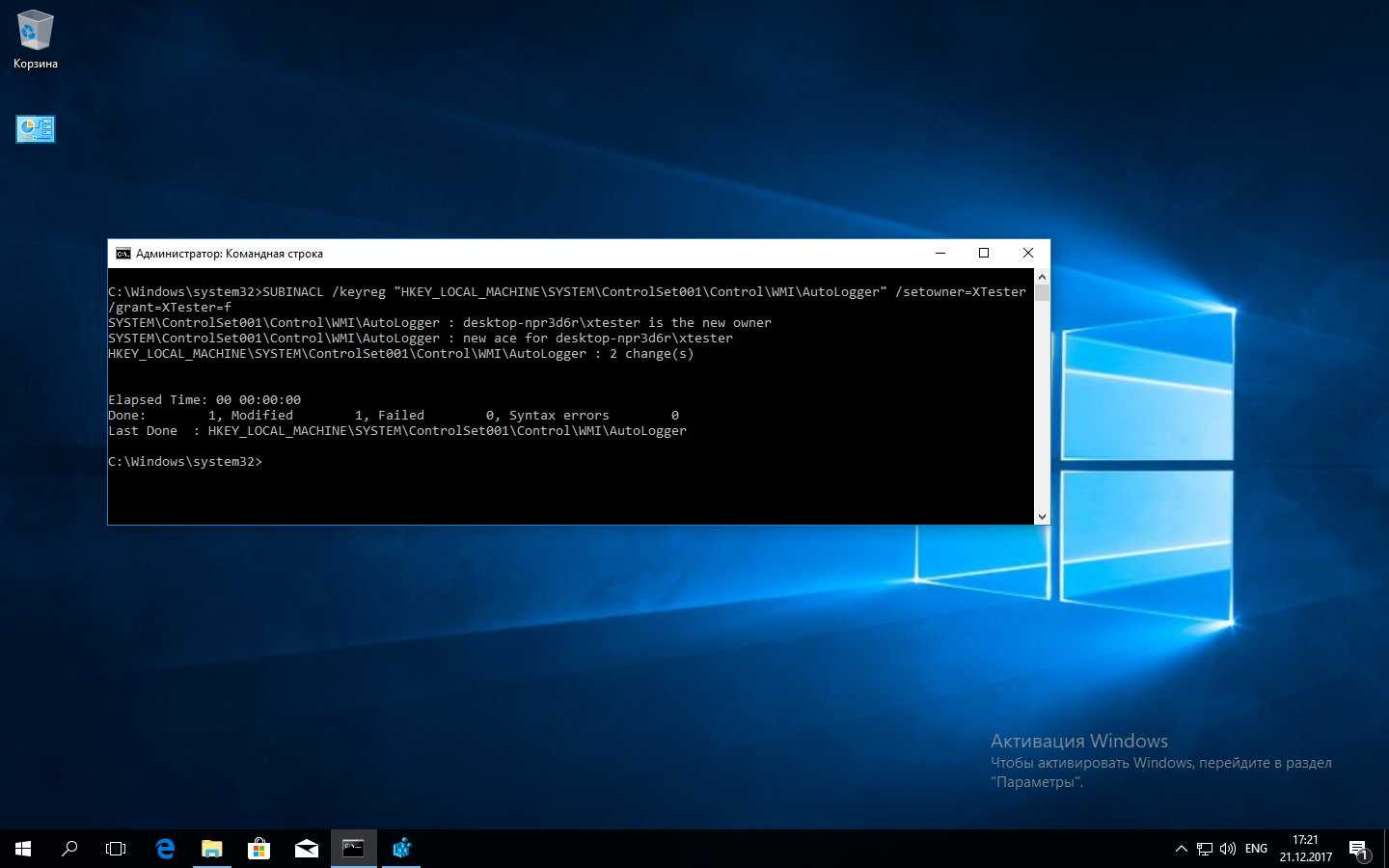
Task: Open the network status tray icon
Action: pyautogui.click(x=1205, y=849)
